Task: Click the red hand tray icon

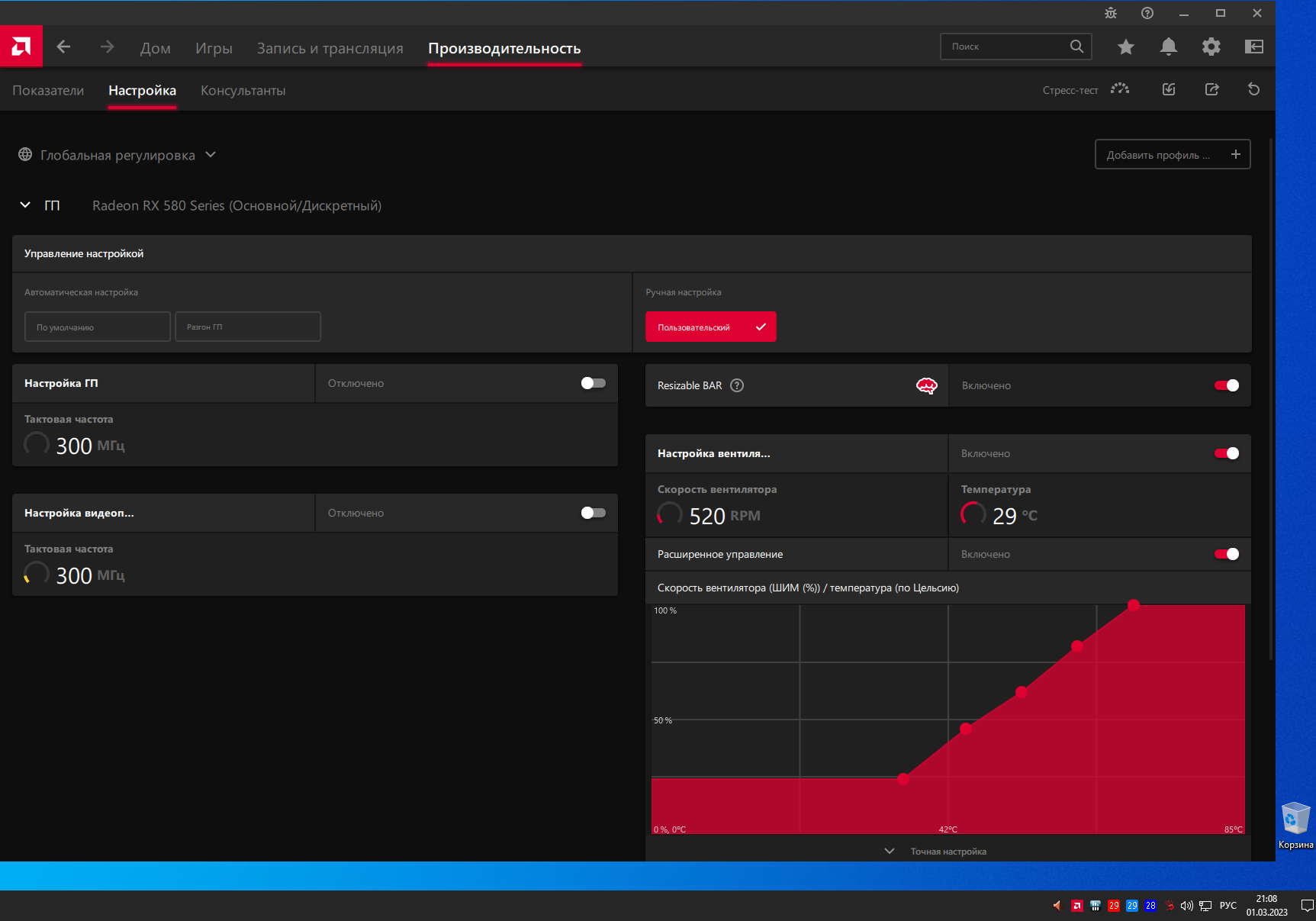Action: click(x=1169, y=906)
